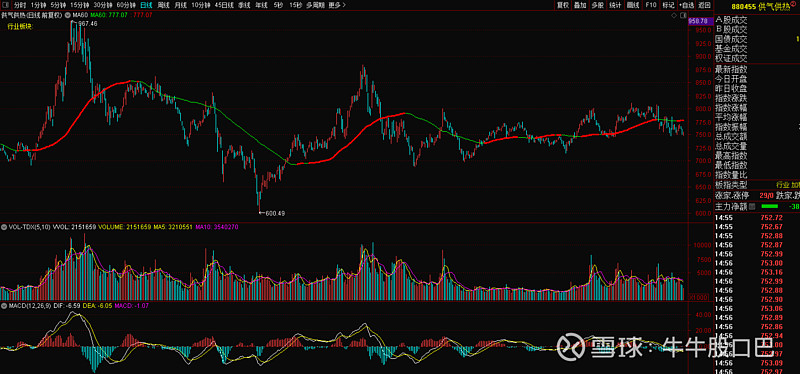
Task: Click the X1000 volume scale box
Action: (x=699, y=297)
